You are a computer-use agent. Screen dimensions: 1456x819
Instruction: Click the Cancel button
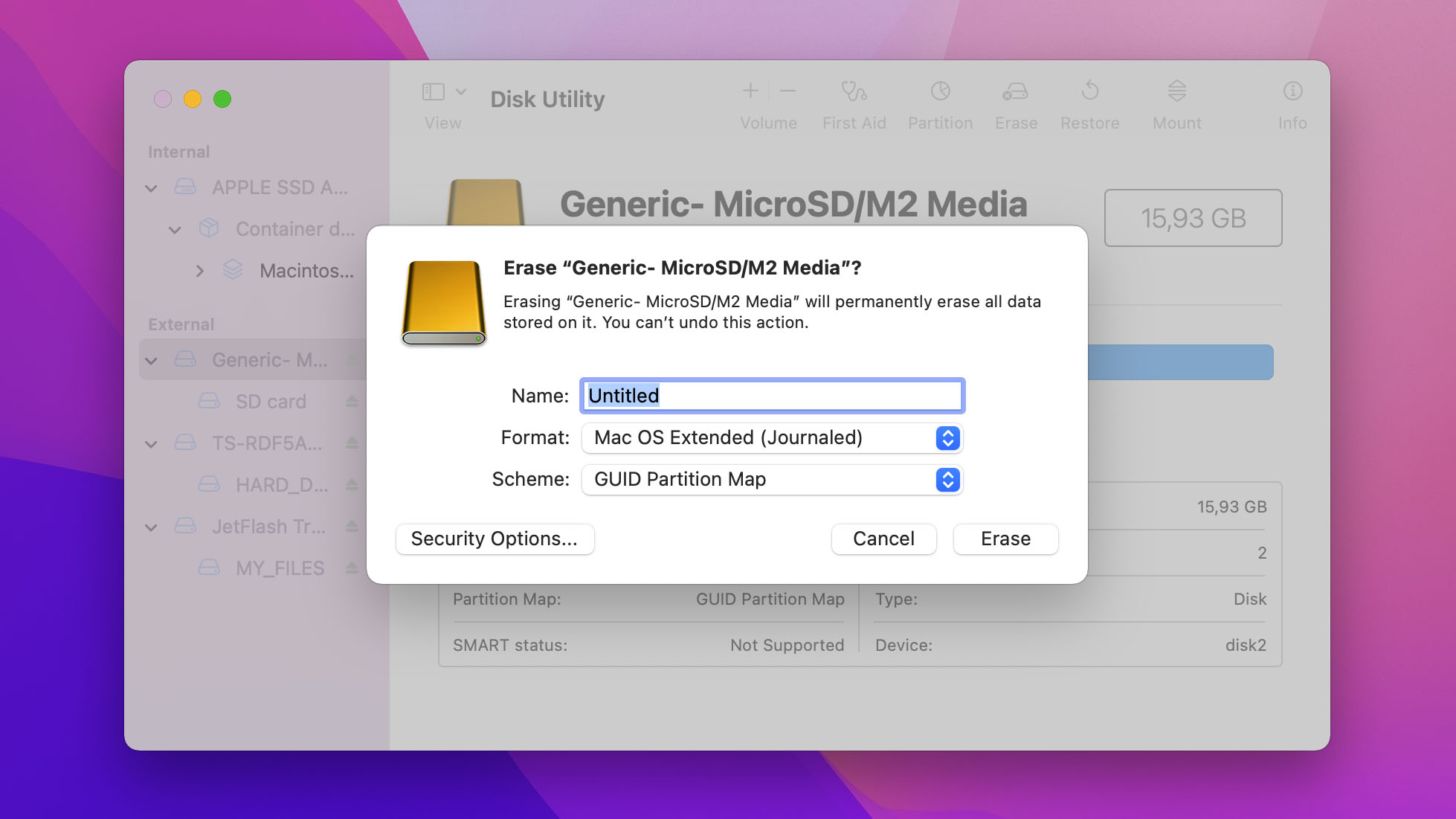[x=883, y=539]
